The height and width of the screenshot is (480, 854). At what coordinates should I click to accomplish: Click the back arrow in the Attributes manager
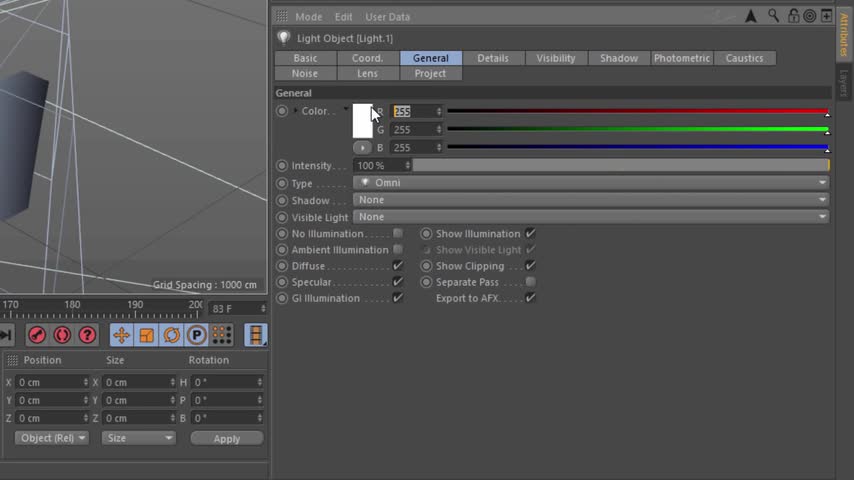click(x=751, y=16)
